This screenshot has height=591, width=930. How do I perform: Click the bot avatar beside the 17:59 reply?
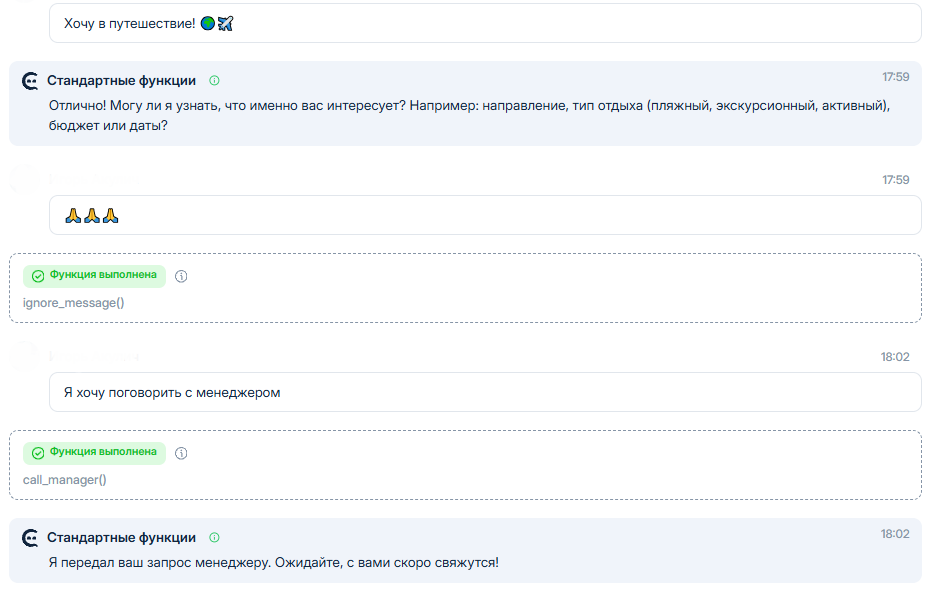[30, 81]
